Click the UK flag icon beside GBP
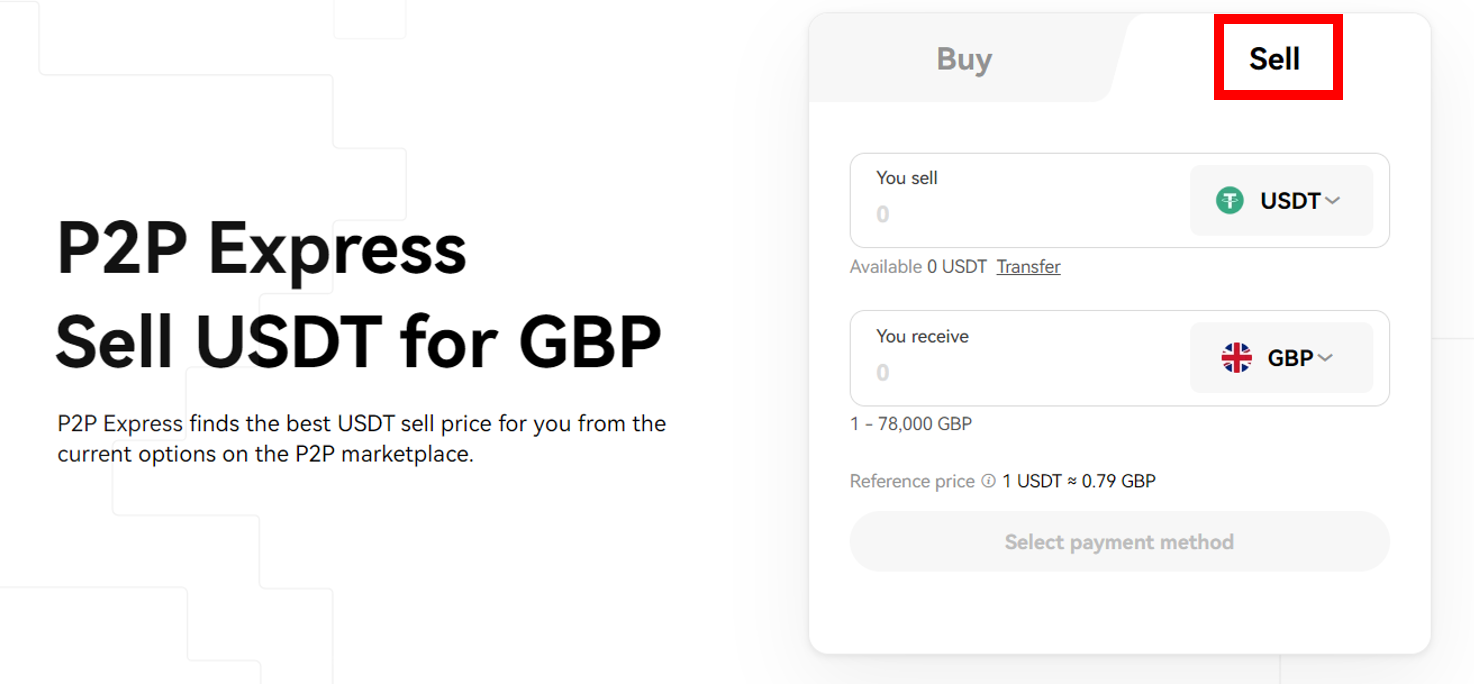This screenshot has height=684, width=1474. click(x=1237, y=358)
